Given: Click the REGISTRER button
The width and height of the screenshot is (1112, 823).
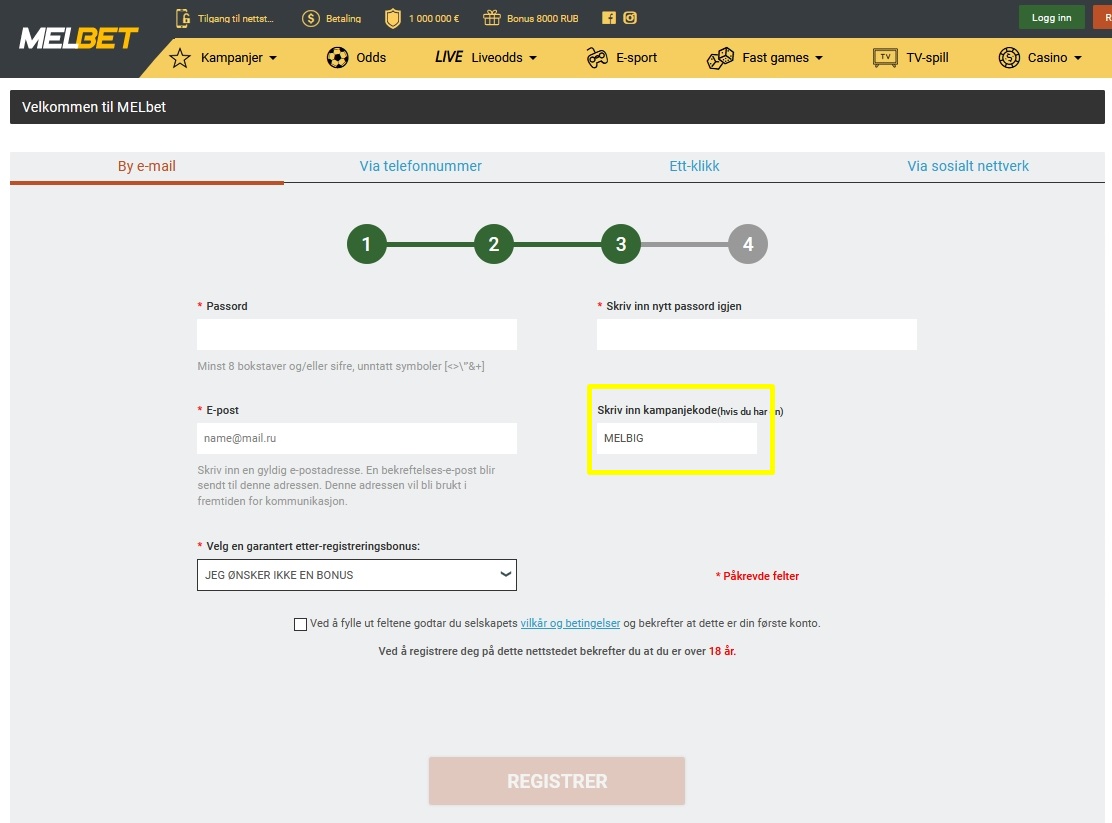Looking at the screenshot, I should (x=557, y=781).
